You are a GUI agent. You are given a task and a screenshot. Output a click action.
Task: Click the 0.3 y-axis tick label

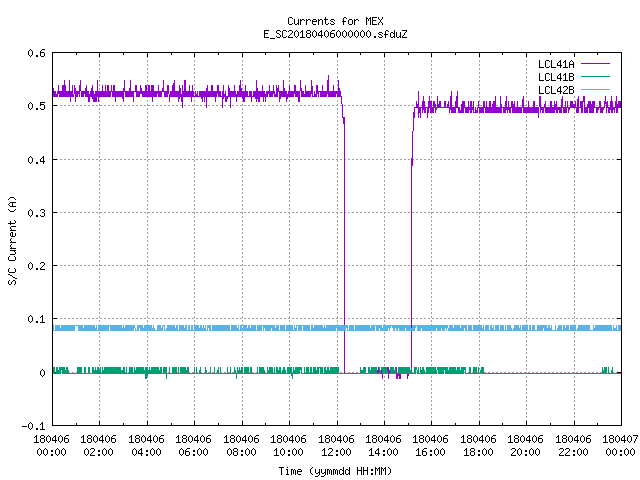point(36,213)
